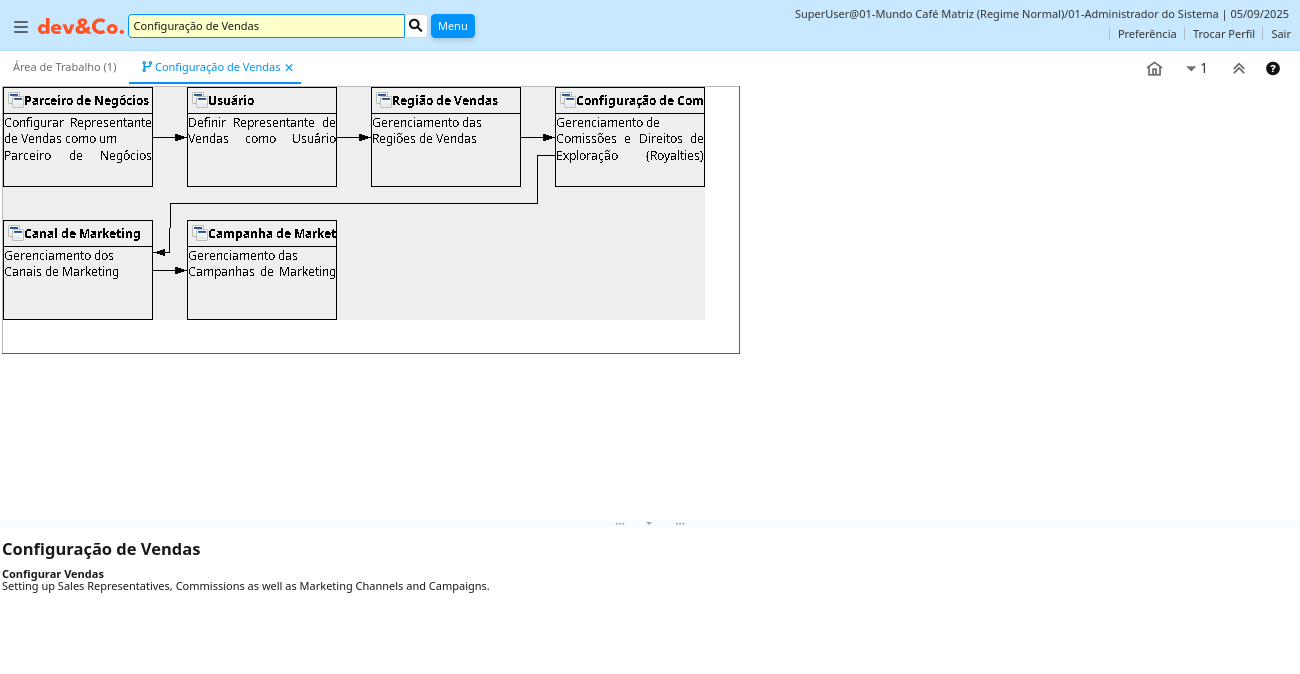Viewport: 1300px width, 674px height.
Task: Open Canal de Marketing window icon
Action: 16,233
